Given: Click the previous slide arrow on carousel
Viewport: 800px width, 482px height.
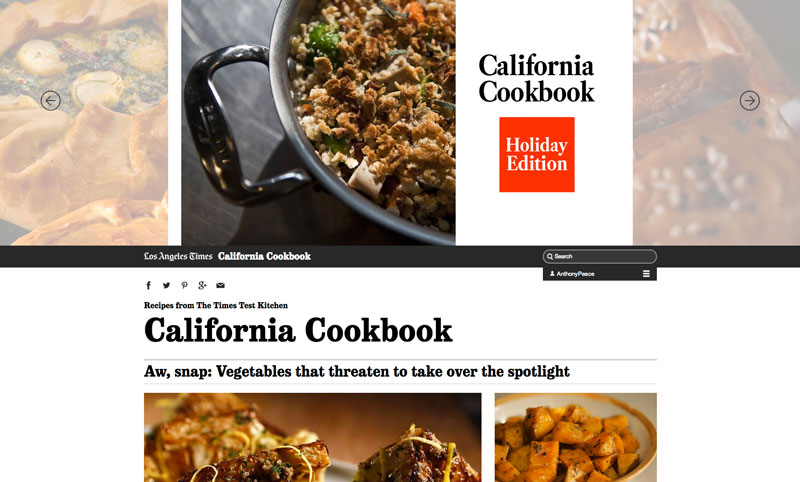Looking at the screenshot, I should click(51, 100).
